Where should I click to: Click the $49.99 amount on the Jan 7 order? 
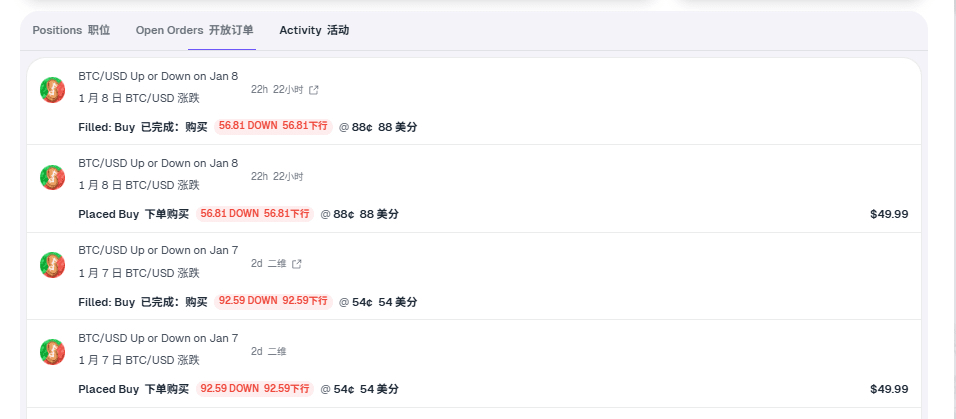coord(889,389)
